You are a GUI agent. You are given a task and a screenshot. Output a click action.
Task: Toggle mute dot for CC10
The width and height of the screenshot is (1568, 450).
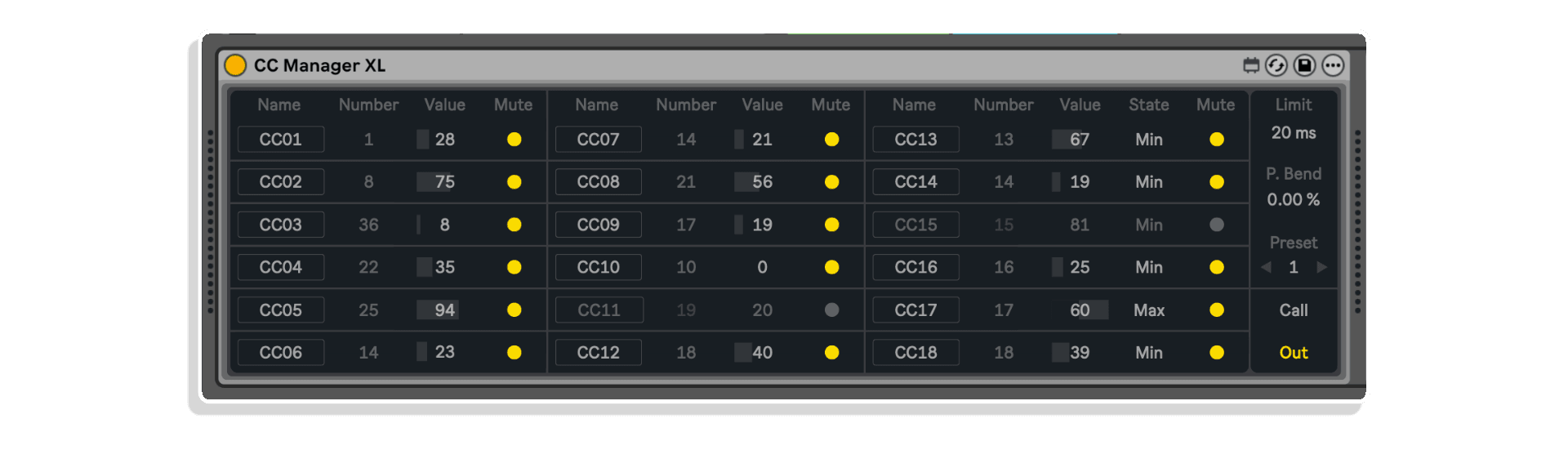(832, 267)
